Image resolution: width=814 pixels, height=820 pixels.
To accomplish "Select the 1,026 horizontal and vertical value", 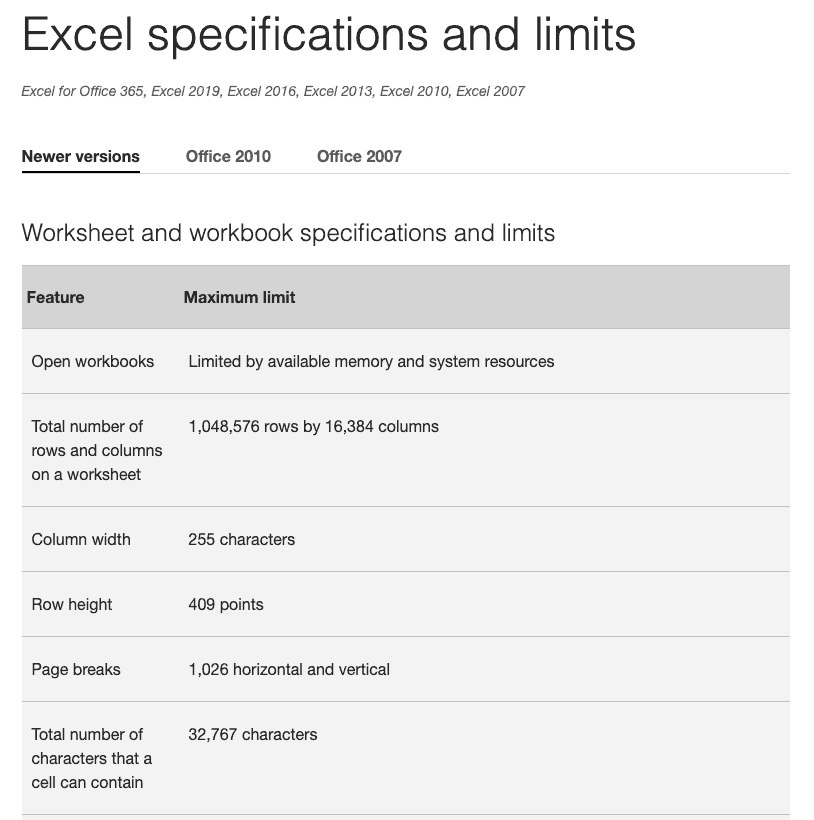I will click(x=289, y=669).
